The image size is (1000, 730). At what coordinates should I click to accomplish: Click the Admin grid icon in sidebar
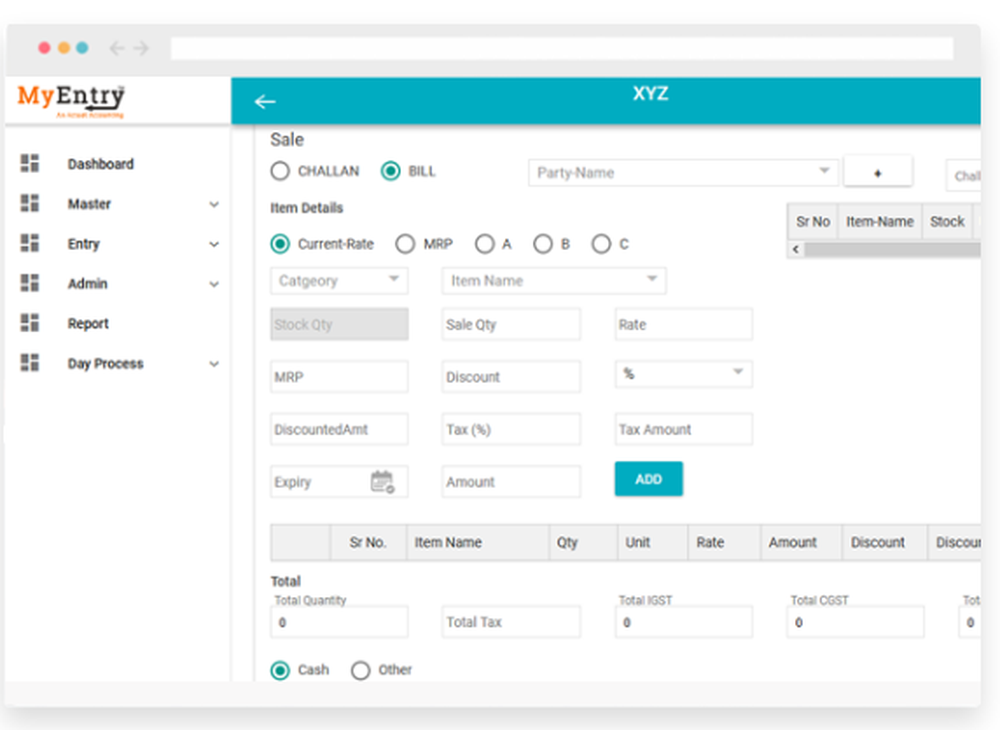pyautogui.click(x=30, y=284)
